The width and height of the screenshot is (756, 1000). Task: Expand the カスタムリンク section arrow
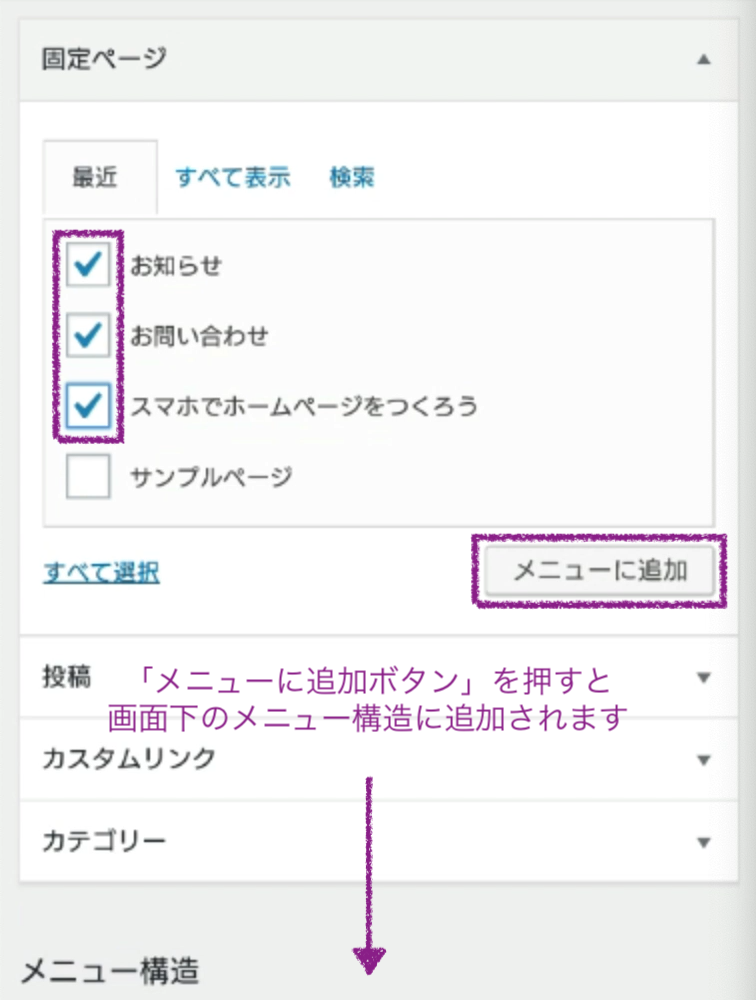tap(703, 759)
